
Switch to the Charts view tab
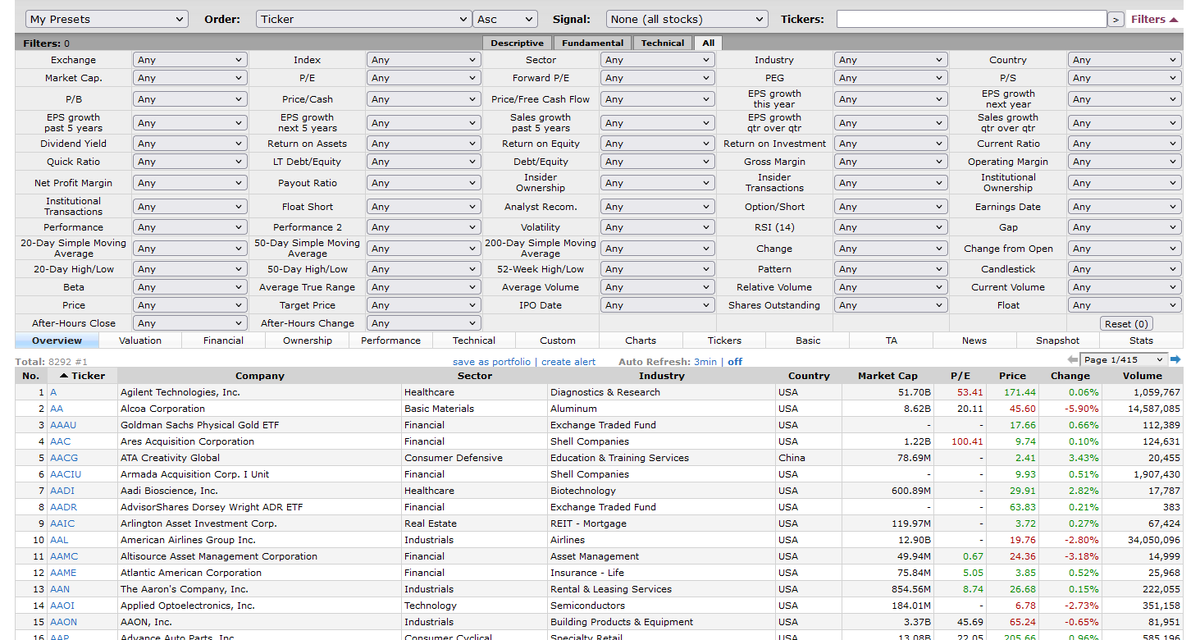tap(641, 341)
